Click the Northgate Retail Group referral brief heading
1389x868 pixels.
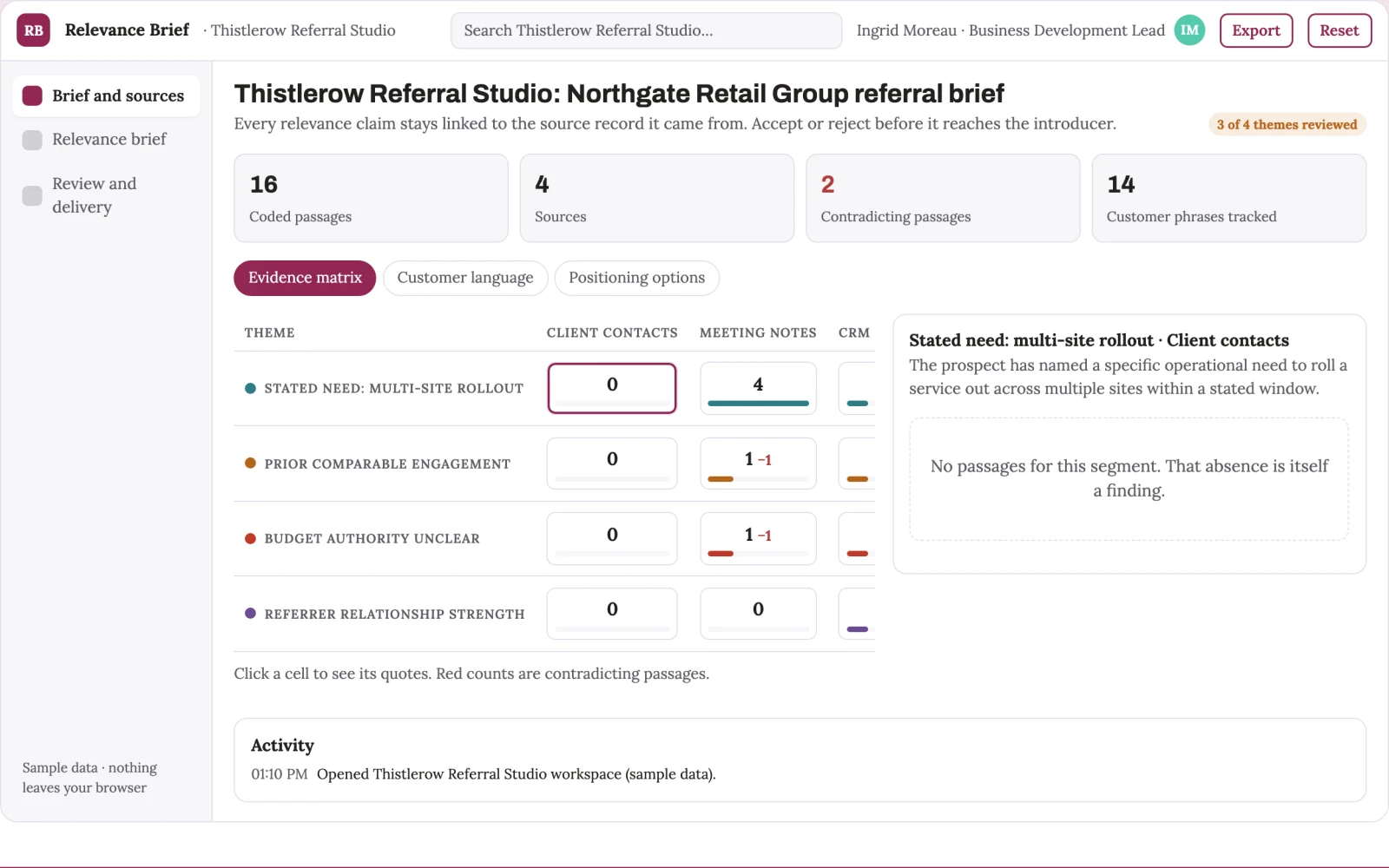(x=619, y=93)
